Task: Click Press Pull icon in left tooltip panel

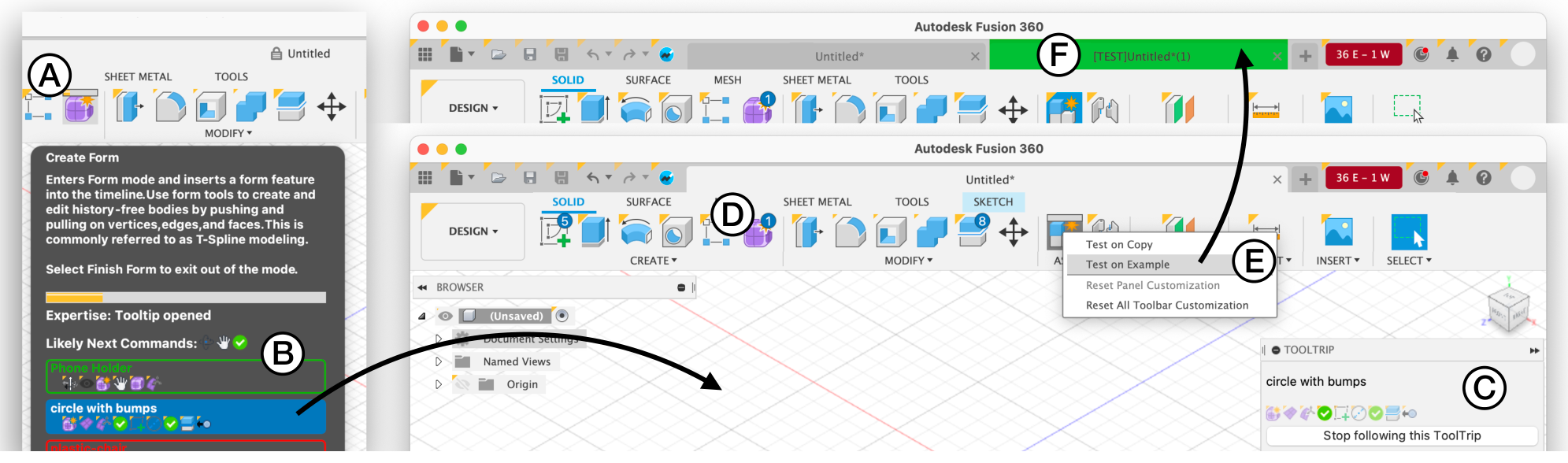Action: pos(129,106)
